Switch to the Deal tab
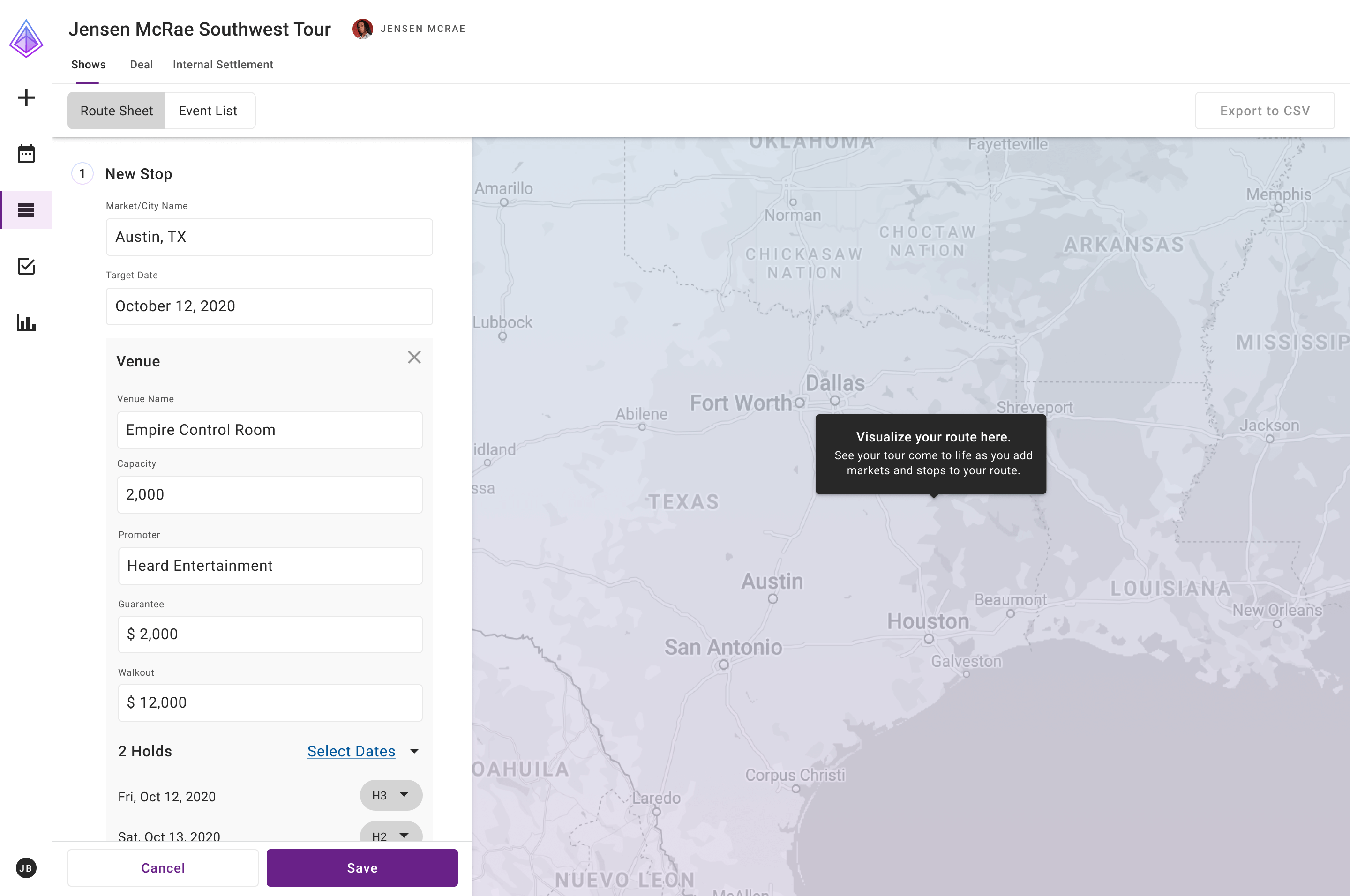 pos(141,65)
